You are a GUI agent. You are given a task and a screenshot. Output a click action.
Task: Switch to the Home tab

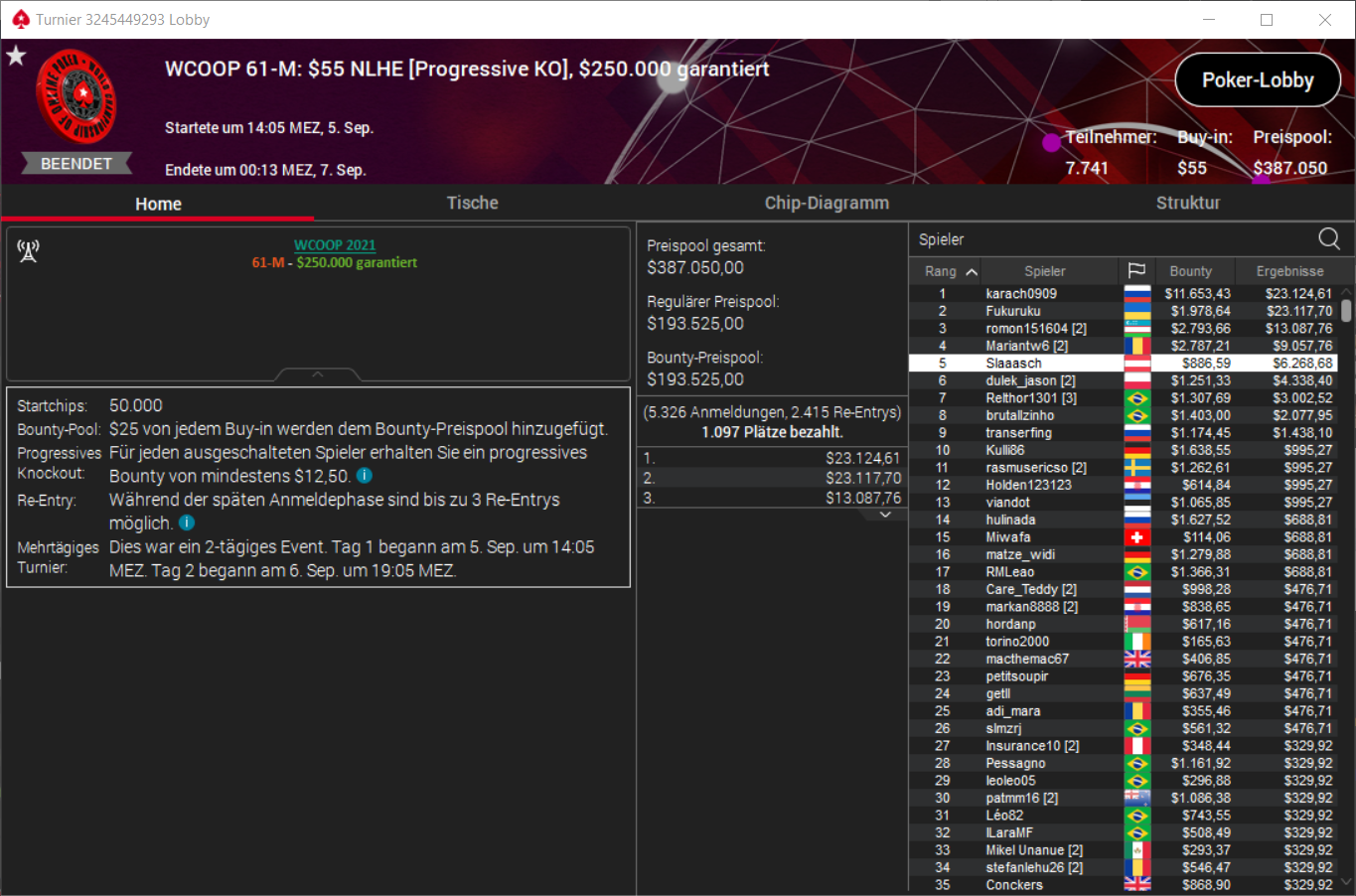[x=158, y=204]
